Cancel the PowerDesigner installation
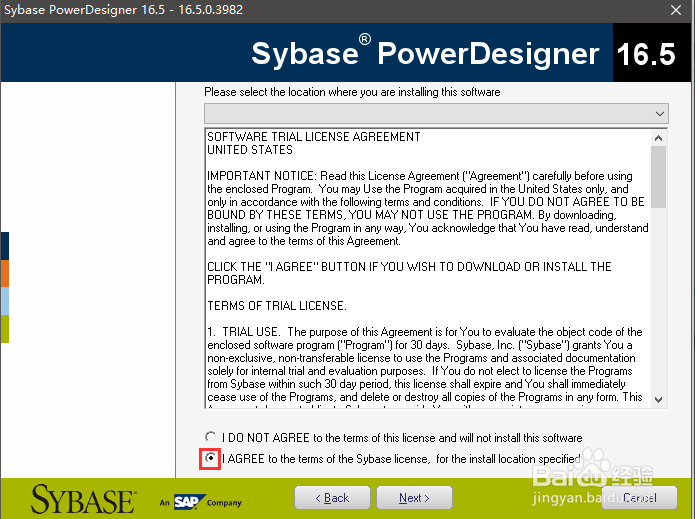Screen dimensions: 695x519 (x=640, y=498)
